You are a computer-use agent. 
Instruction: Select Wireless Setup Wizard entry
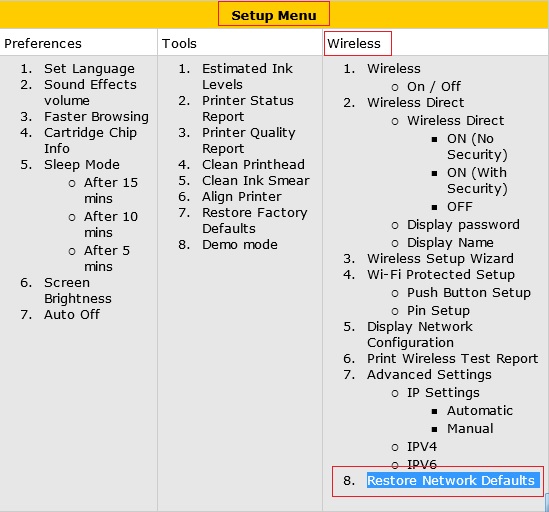click(x=440, y=259)
